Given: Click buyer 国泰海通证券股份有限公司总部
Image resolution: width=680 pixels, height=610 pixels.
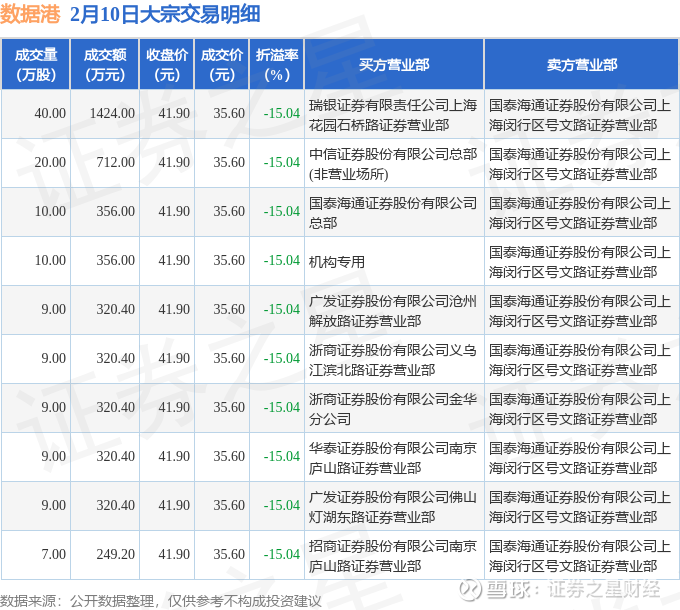Looking at the screenshot, I should pyautogui.click(x=393, y=213).
